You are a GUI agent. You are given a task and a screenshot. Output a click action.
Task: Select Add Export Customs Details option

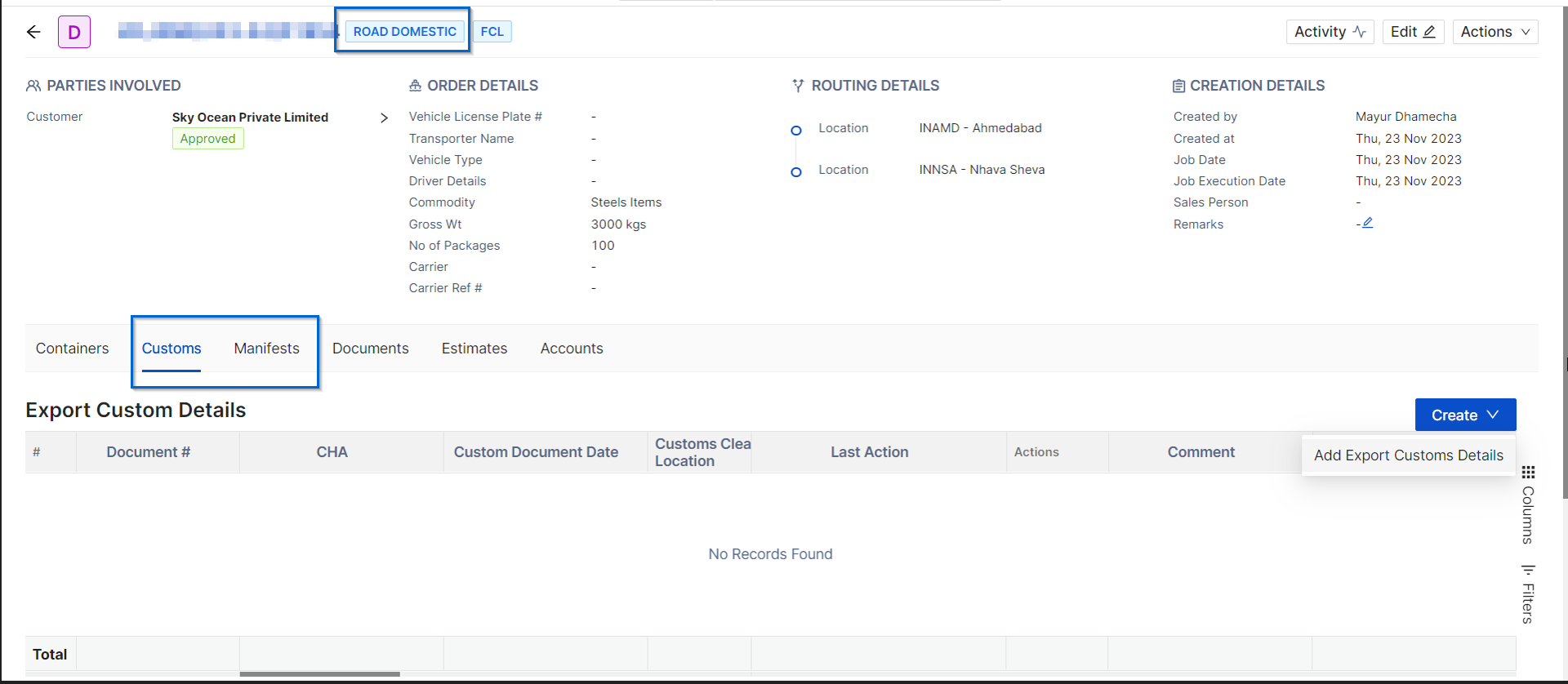1408,455
